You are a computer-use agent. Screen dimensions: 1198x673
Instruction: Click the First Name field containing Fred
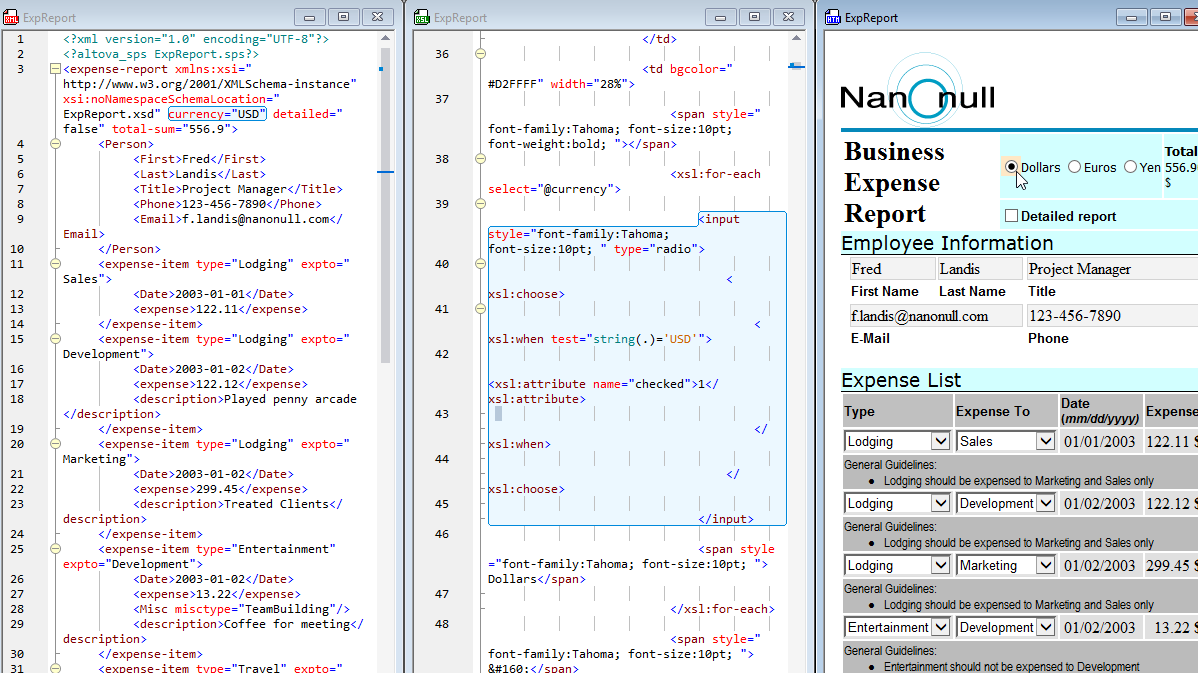point(892,269)
